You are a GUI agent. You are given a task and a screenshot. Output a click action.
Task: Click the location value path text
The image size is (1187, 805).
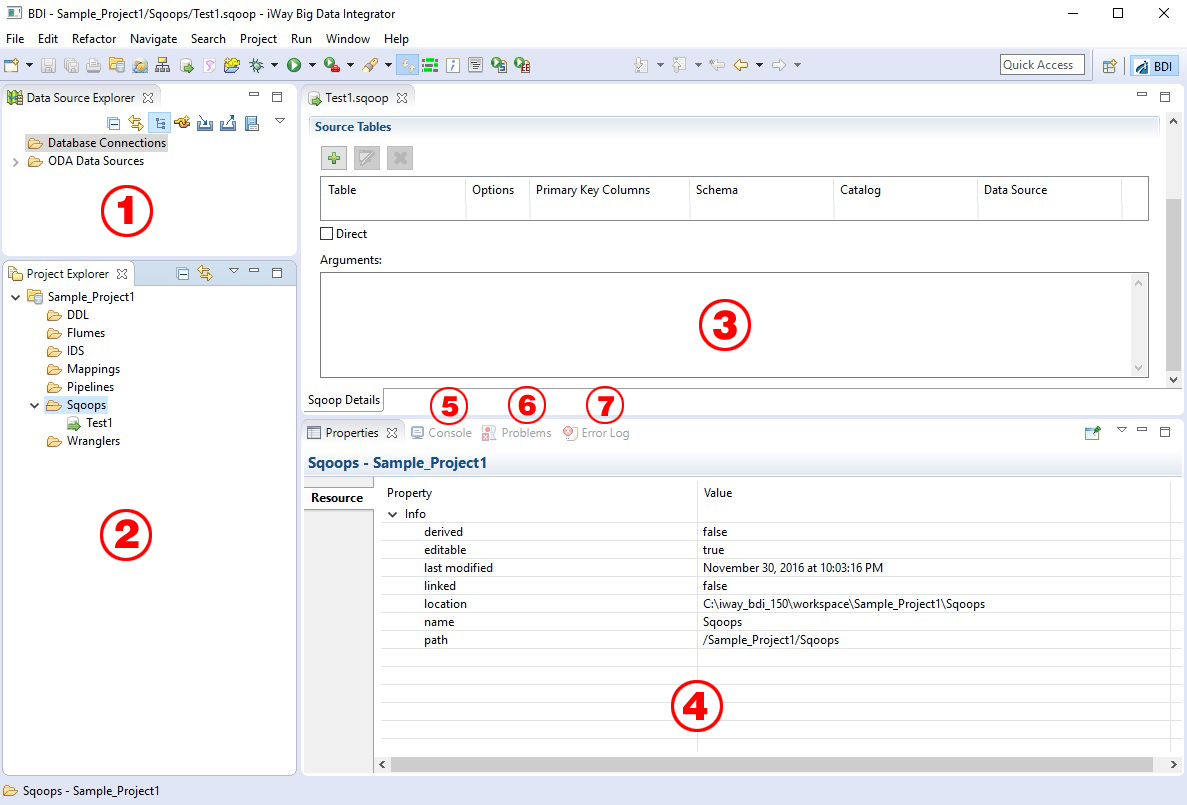(844, 604)
